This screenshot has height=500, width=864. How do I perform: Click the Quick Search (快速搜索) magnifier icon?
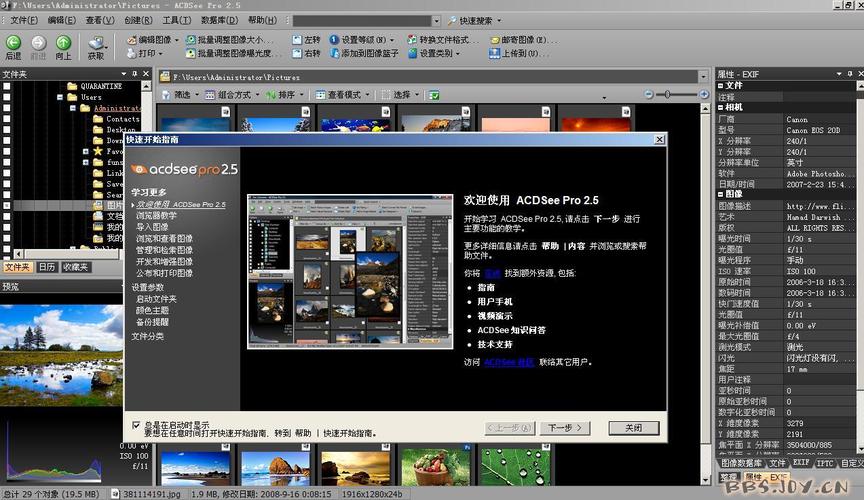click(x=452, y=21)
